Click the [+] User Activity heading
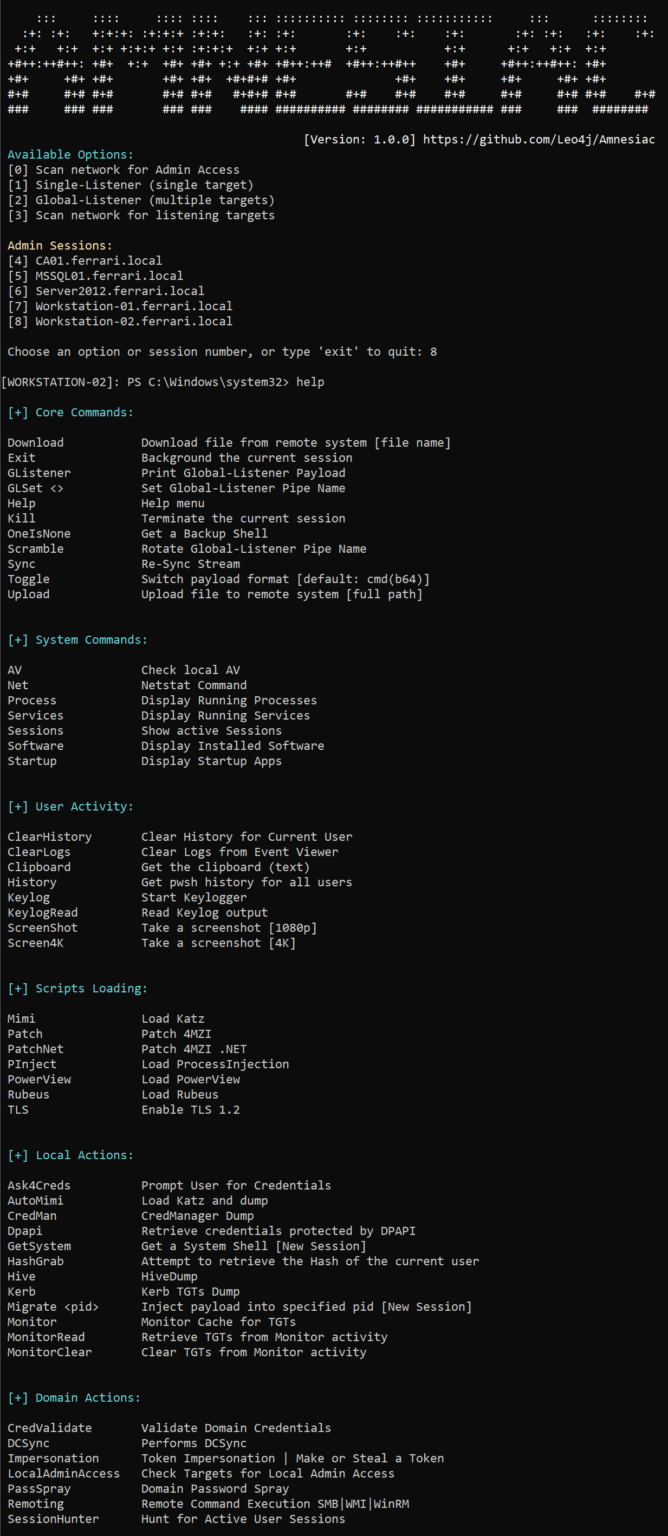 click(x=70, y=806)
